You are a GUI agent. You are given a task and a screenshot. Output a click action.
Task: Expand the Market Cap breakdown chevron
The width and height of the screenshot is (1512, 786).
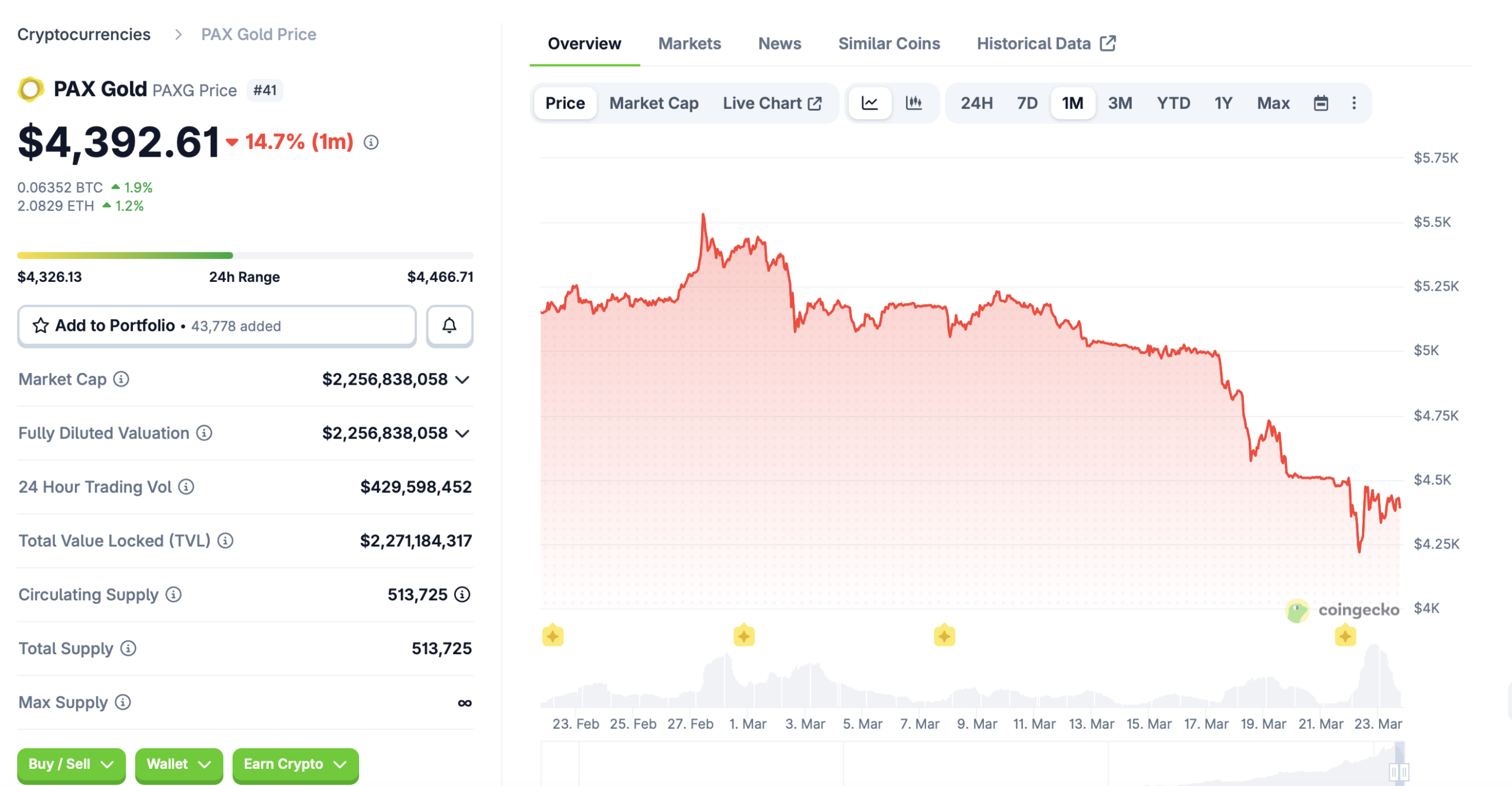tap(462, 380)
